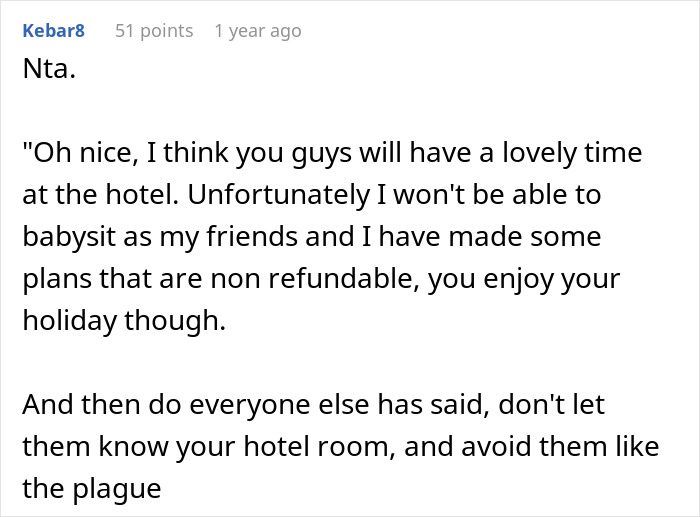The width and height of the screenshot is (700, 517).
Task: Open the 1 year ago timestamp permalink
Action: coord(258,31)
